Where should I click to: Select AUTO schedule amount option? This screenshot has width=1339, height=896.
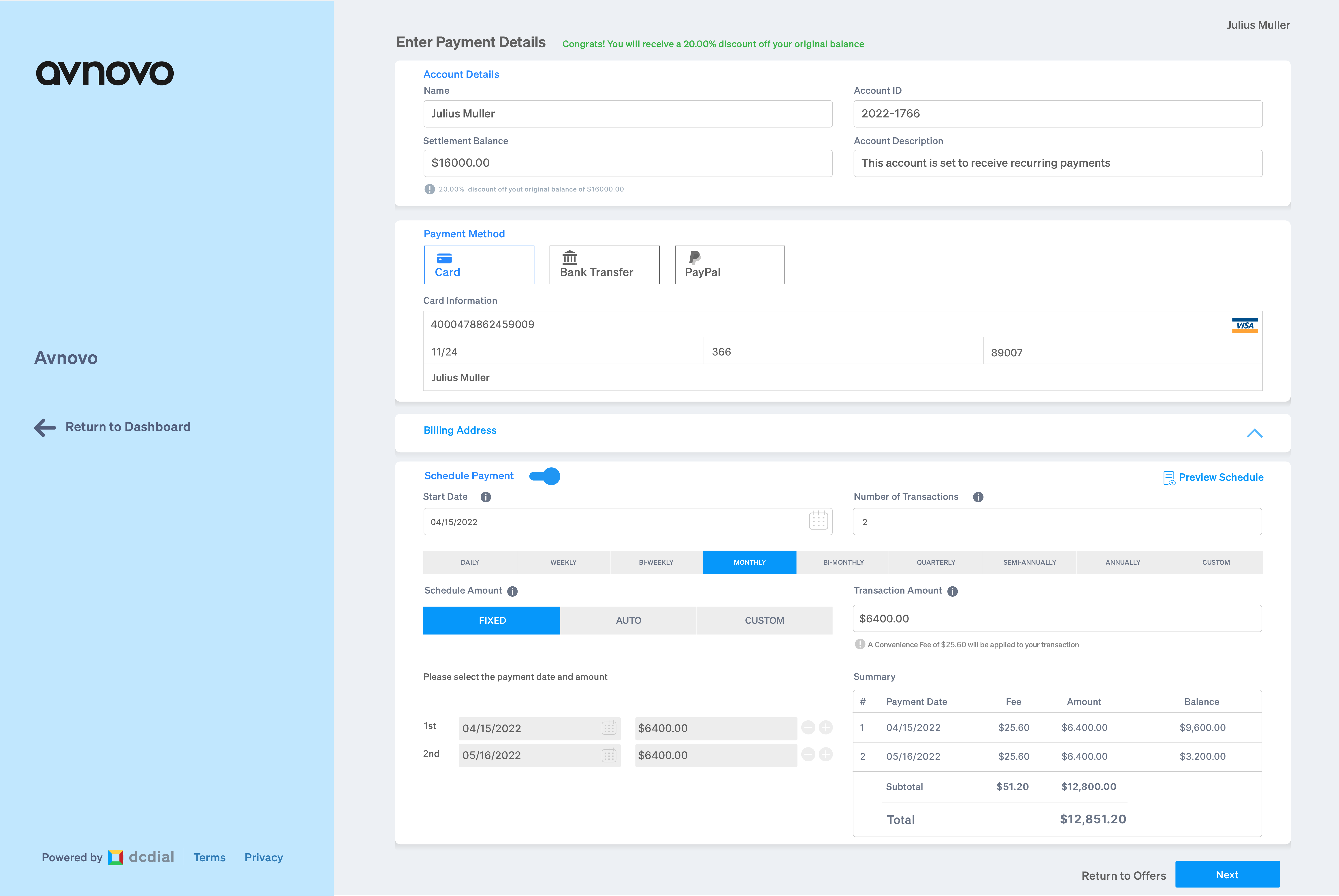click(628, 621)
